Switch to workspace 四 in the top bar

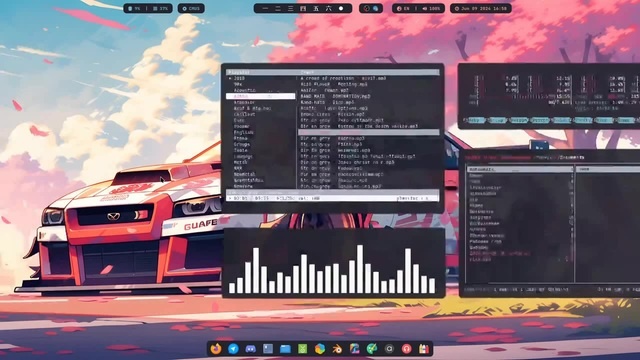pos(303,8)
